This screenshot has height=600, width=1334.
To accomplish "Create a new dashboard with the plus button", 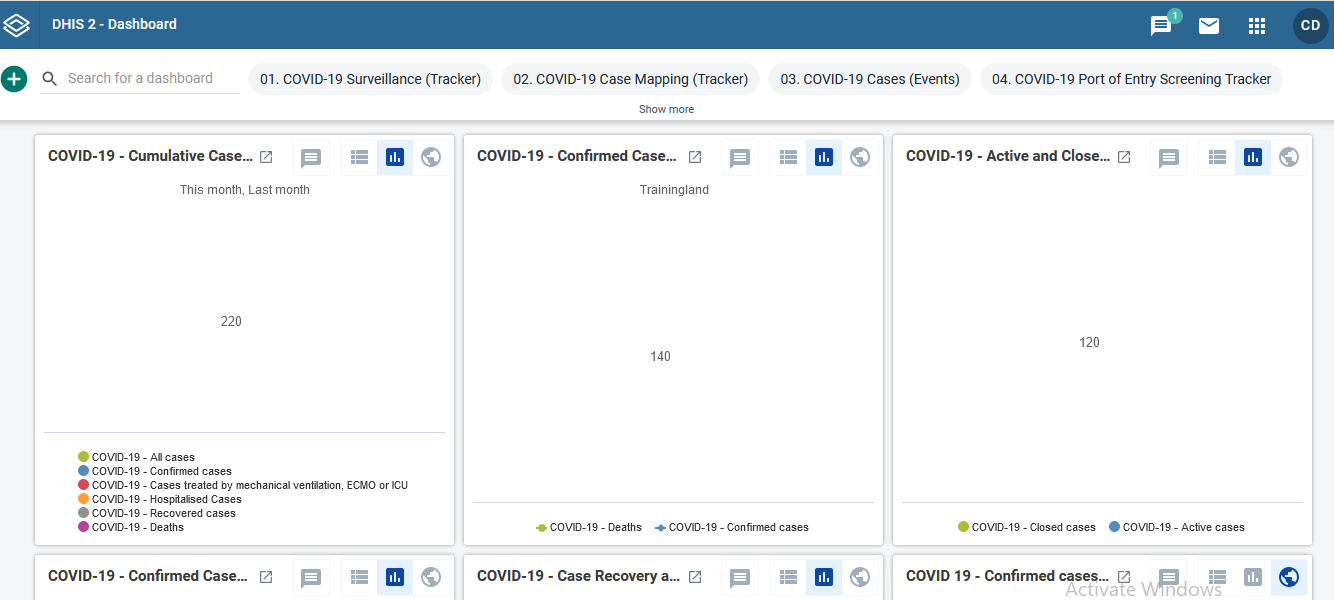I will click(x=14, y=78).
